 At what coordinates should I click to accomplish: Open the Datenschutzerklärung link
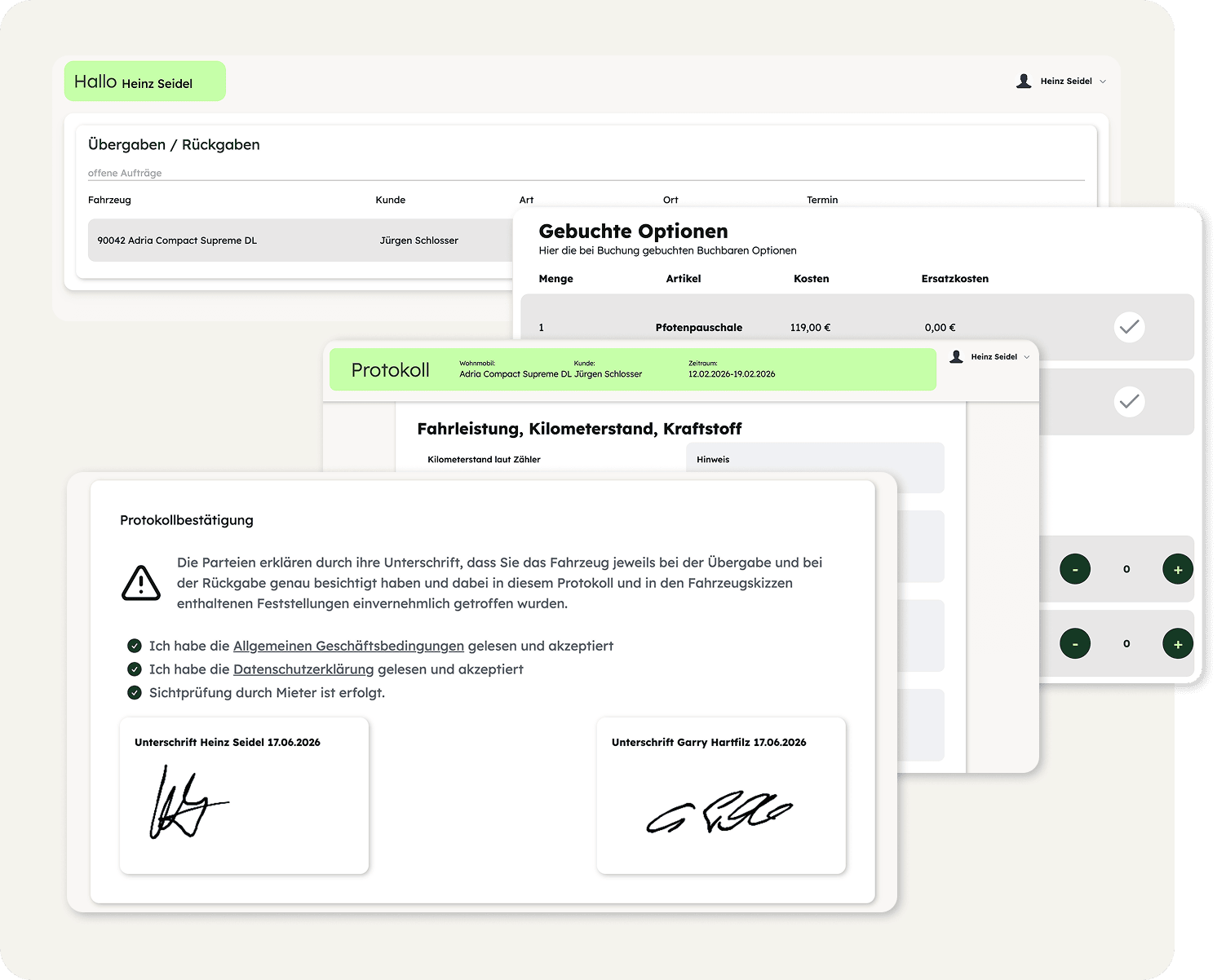303,669
